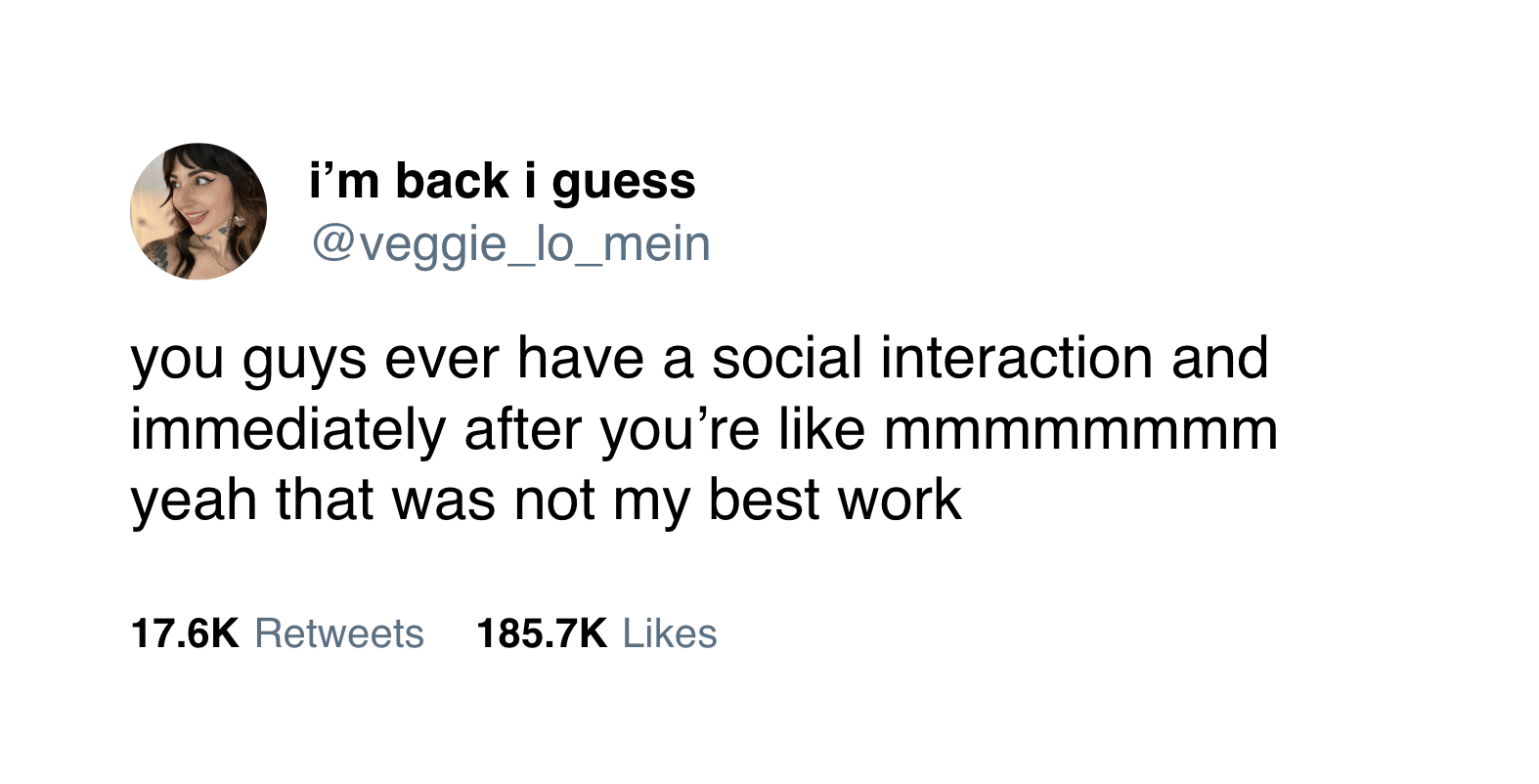Image resolution: width=1539 pixels, height=784 pixels.
Task: Click the word "after" in the tweet
Action: (x=523, y=429)
